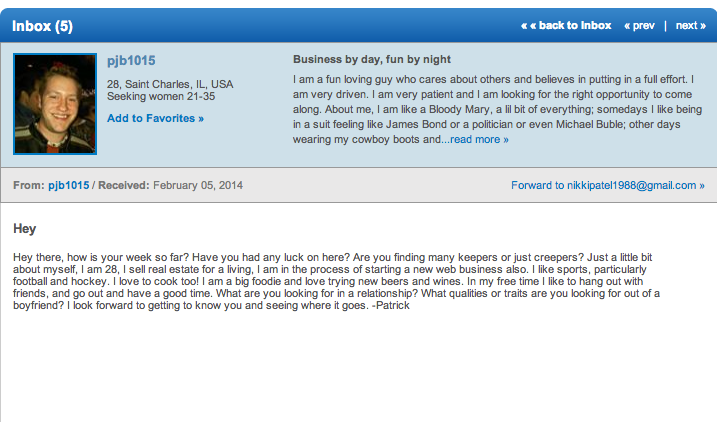Click the 'Received:' label
This screenshot has height=422, width=717.
[124, 185]
